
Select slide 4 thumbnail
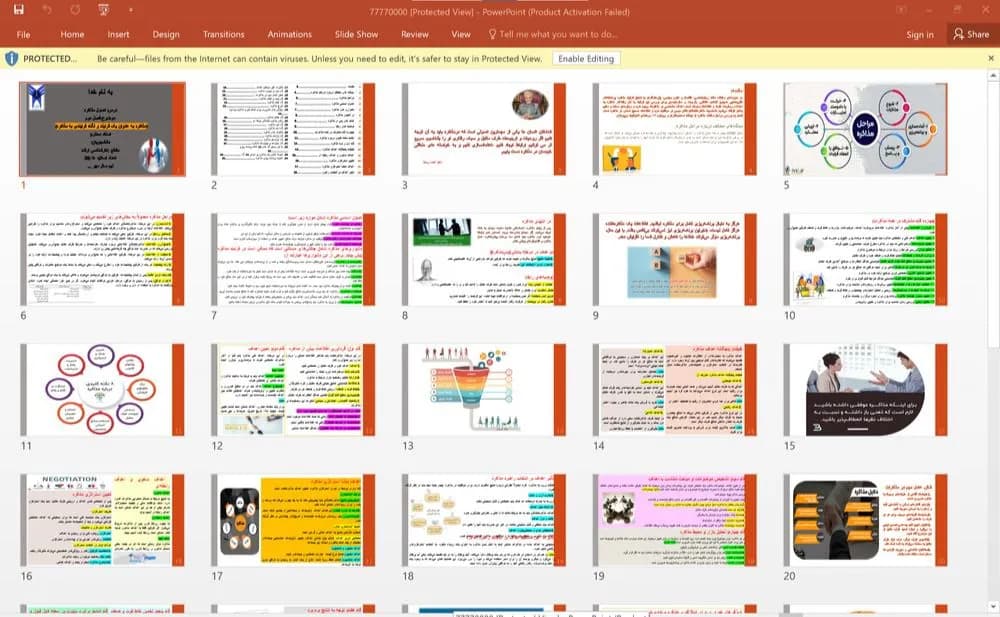675,129
